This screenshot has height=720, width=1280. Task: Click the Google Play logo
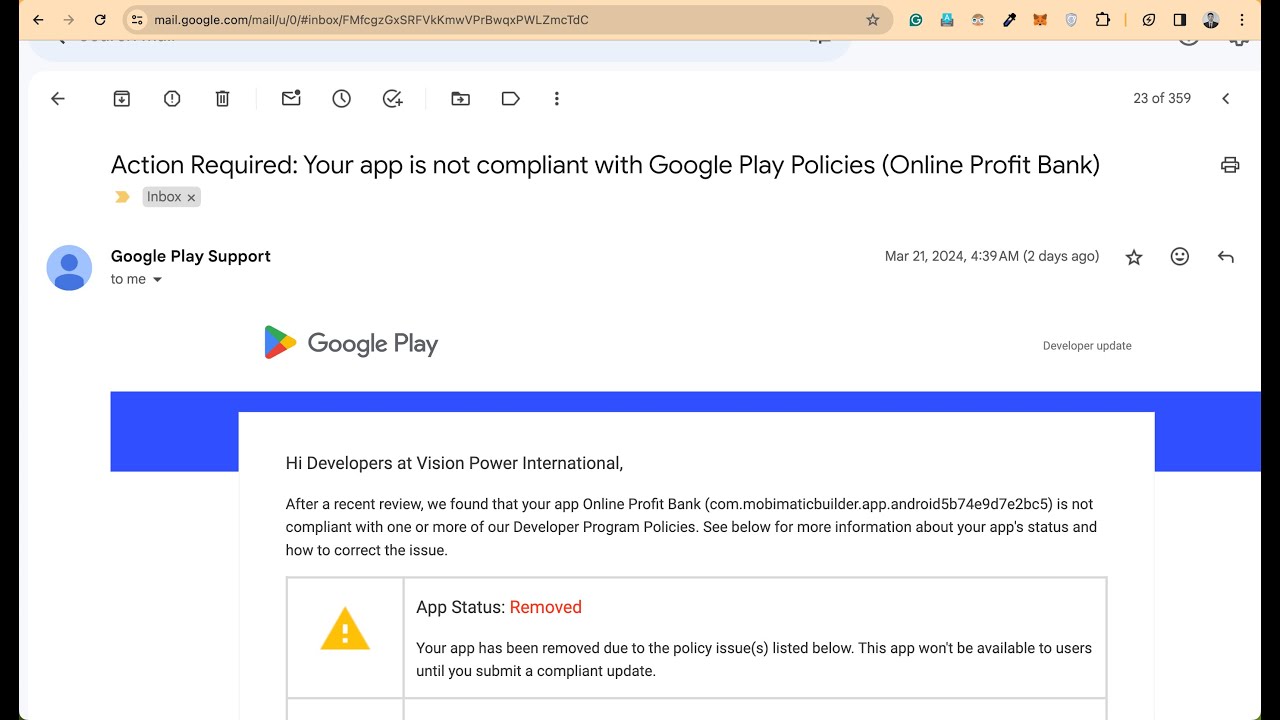[x=351, y=343]
